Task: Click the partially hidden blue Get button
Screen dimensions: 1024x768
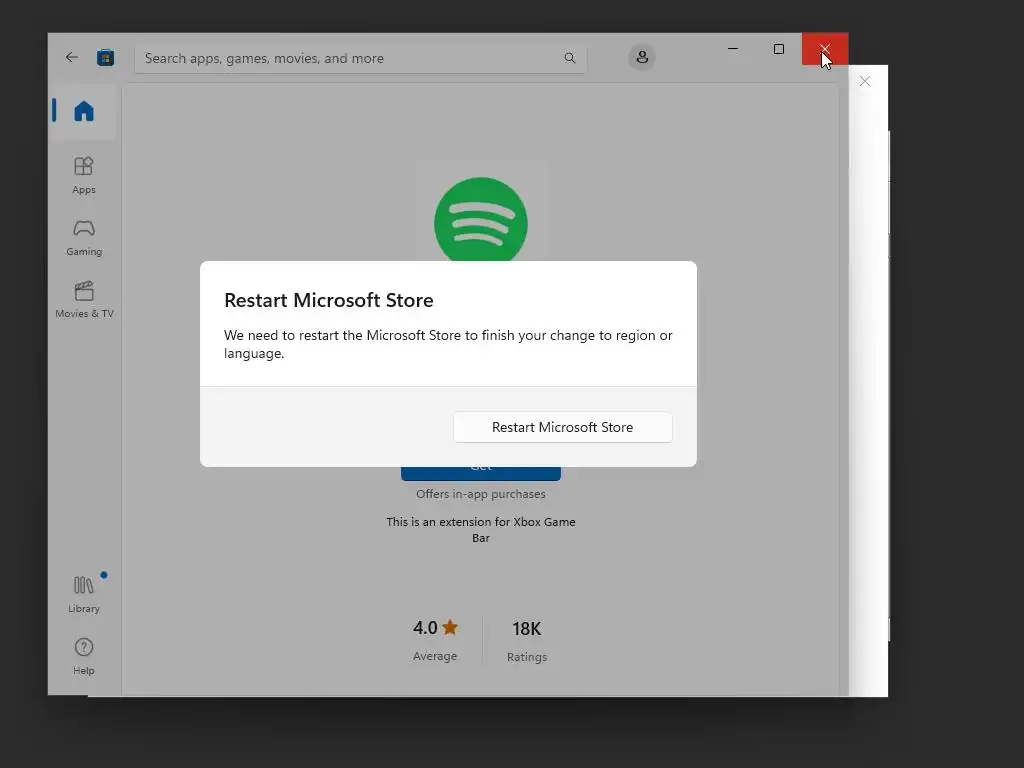Action: (x=481, y=473)
